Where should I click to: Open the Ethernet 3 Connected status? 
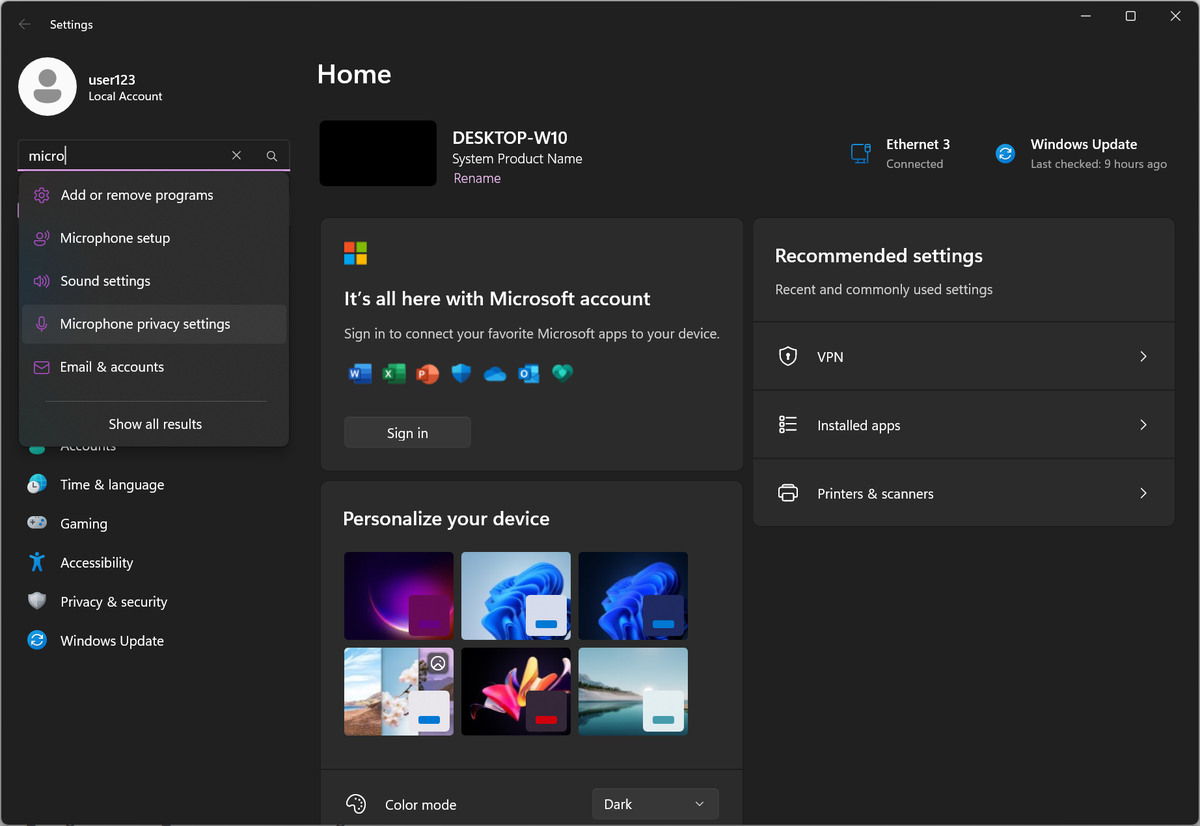[900, 153]
